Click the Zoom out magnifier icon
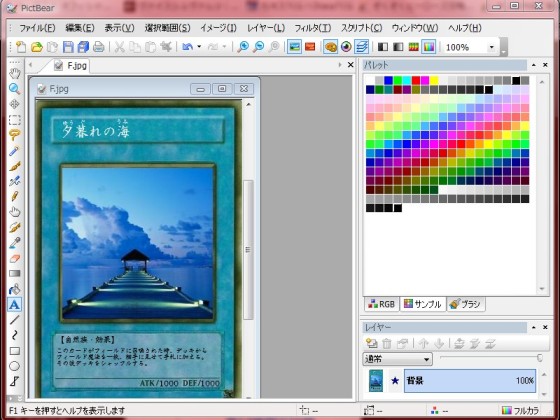This screenshot has width=560, height=420. click(258, 47)
